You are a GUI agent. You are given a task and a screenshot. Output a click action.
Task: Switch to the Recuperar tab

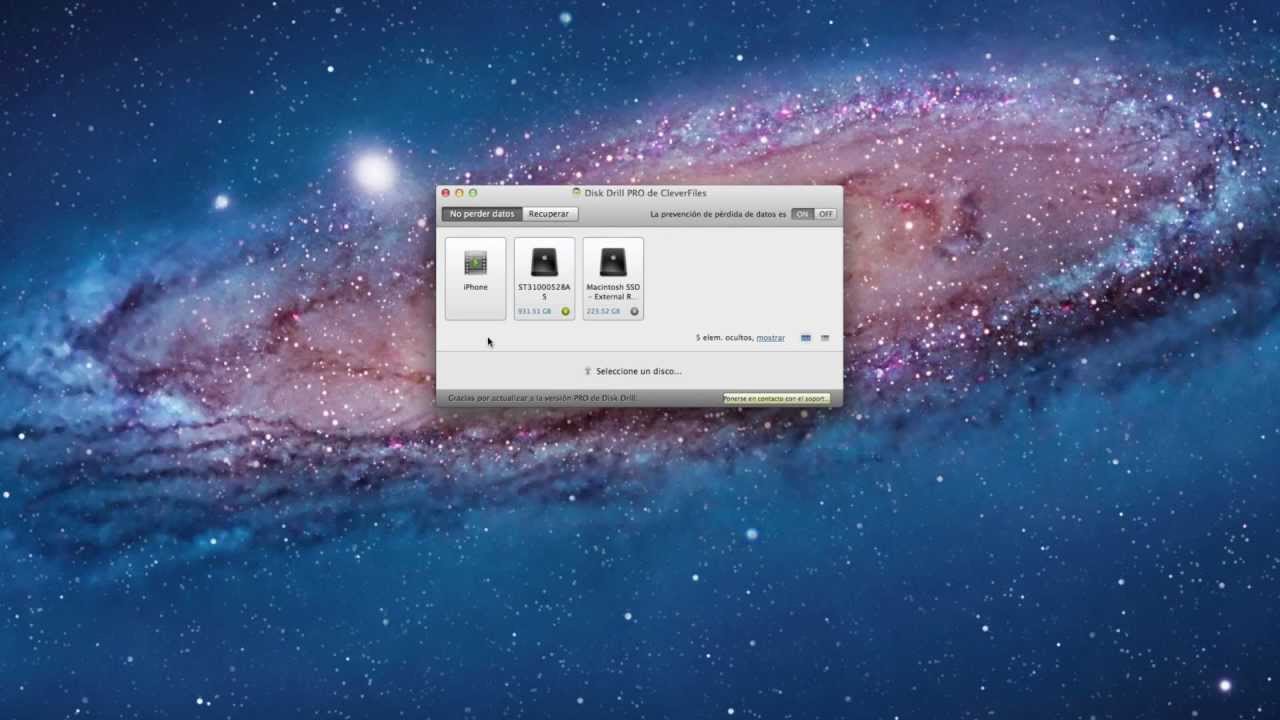[x=549, y=214]
